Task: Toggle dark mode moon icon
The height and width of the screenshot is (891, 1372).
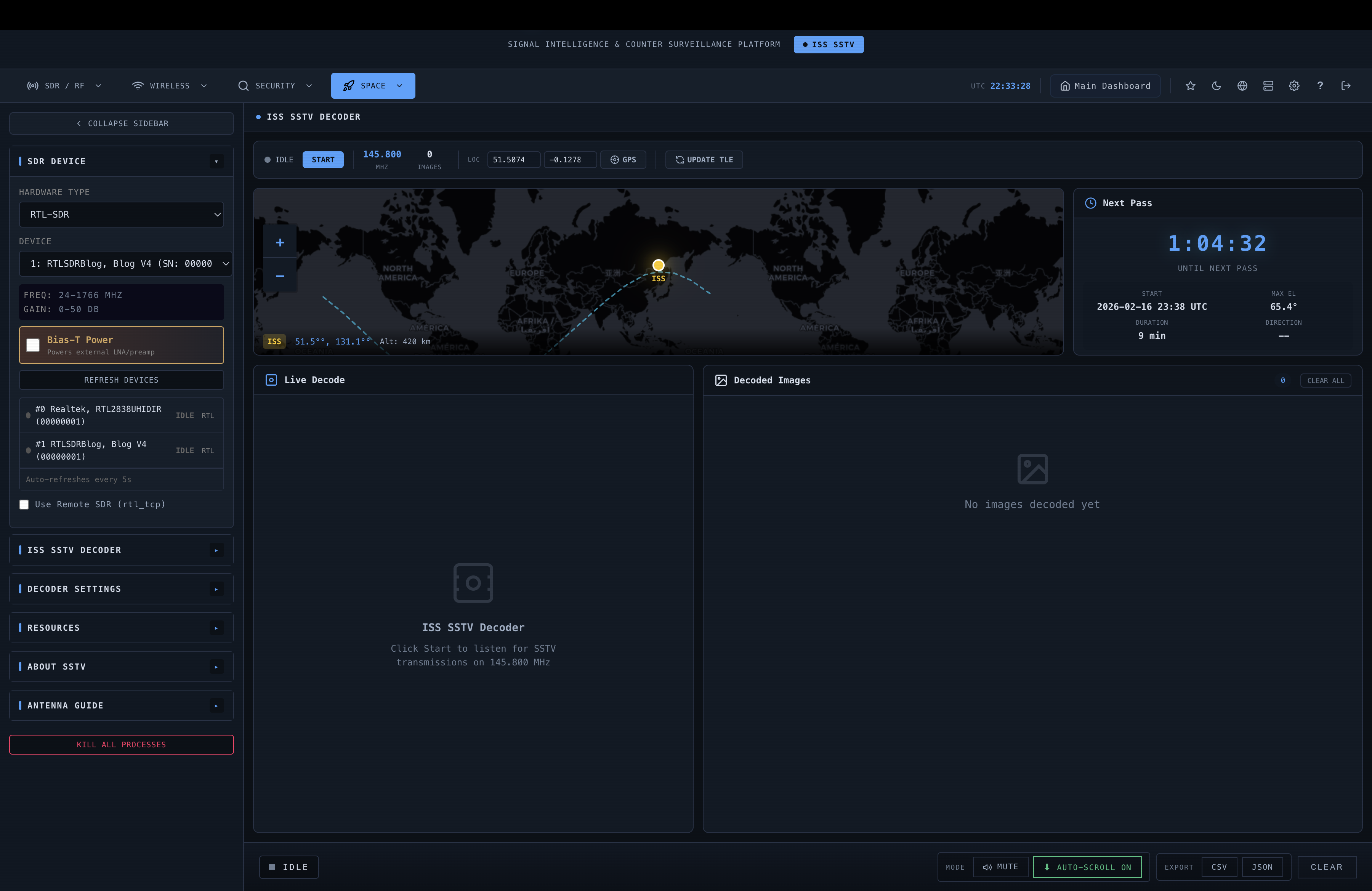Action: coord(1217,86)
